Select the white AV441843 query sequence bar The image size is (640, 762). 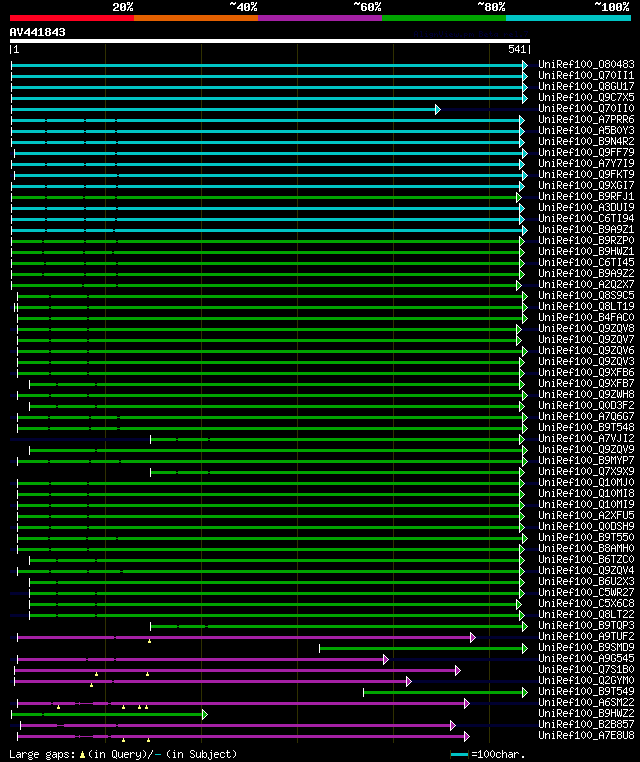point(270,41)
